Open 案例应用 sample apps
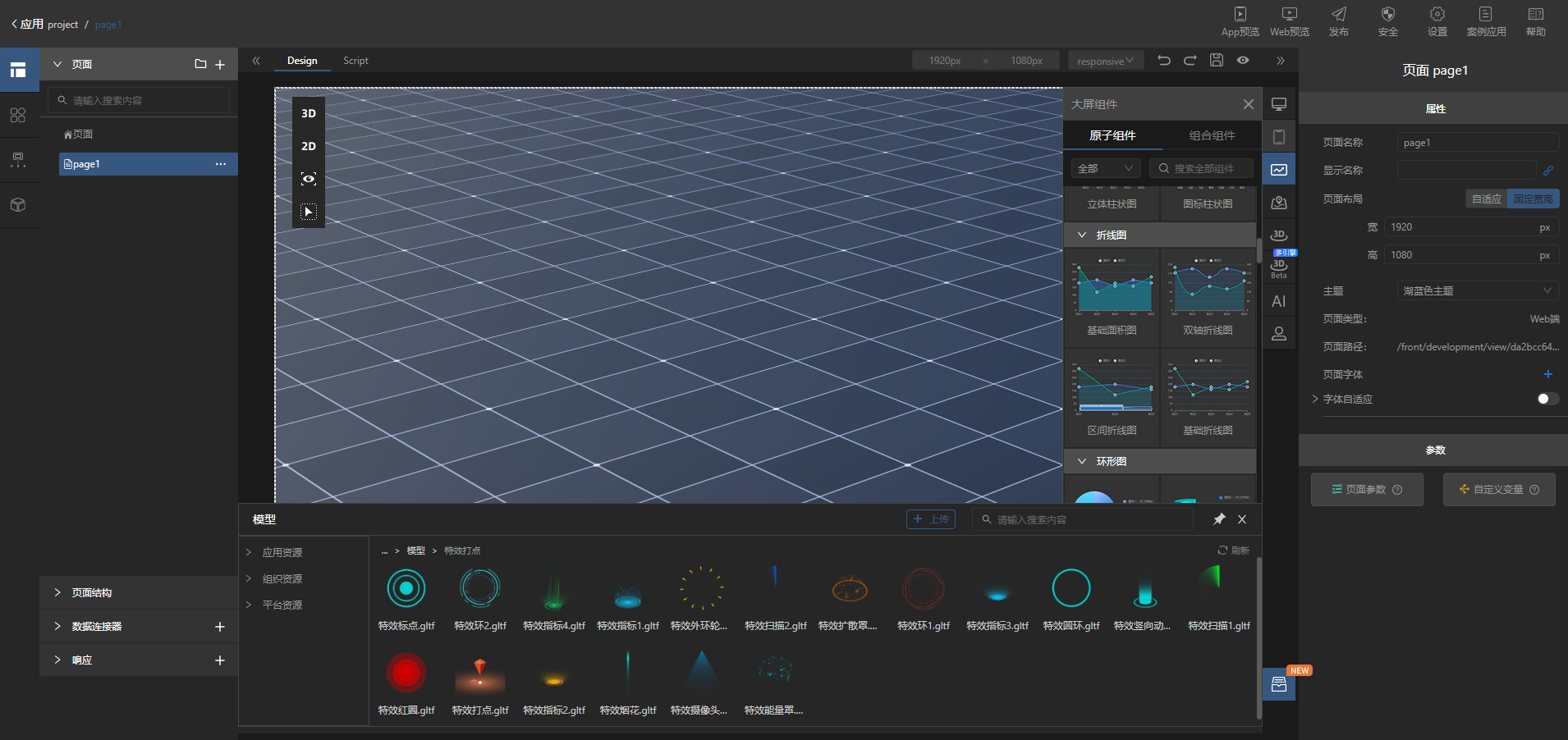 click(x=1486, y=22)
